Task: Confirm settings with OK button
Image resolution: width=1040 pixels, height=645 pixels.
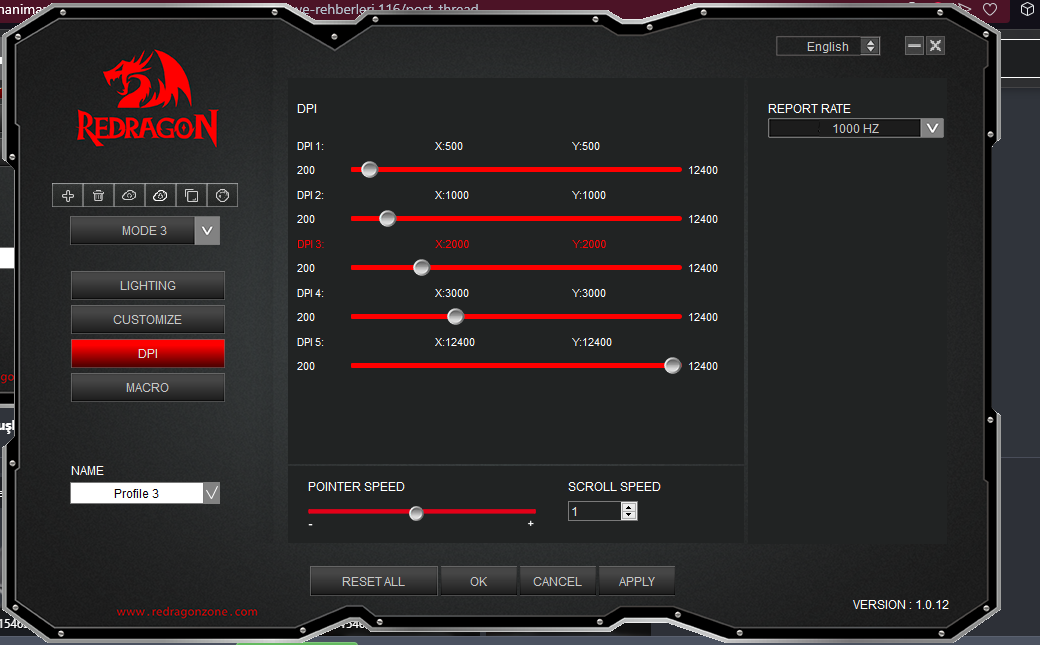Action: [x=478, y=581]
